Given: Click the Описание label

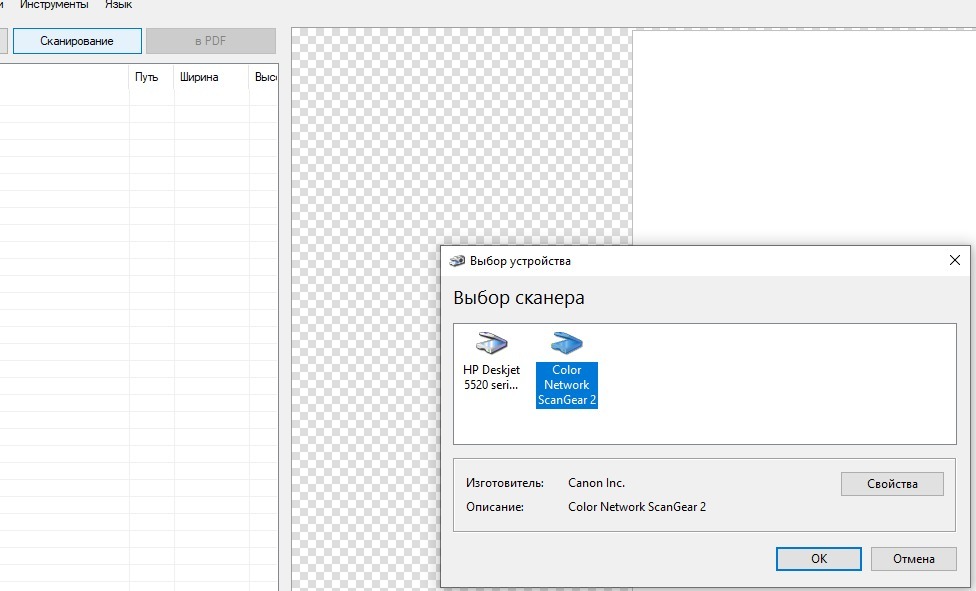Looking at the screenshot, I should (495, 507).
